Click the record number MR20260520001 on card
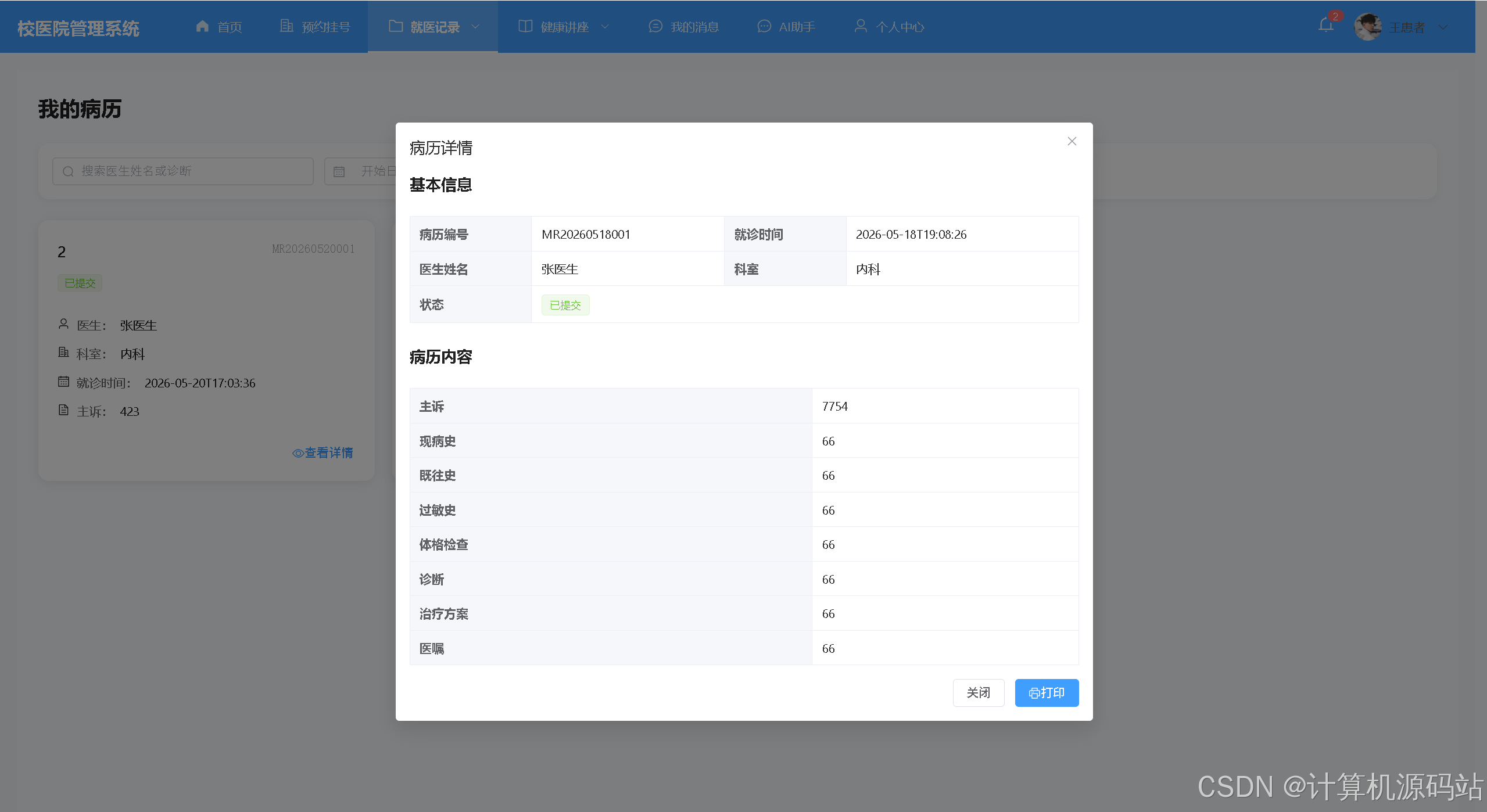Image resolution: width=1487 pixels, height=812 pixels. click(x=313, y=249)
